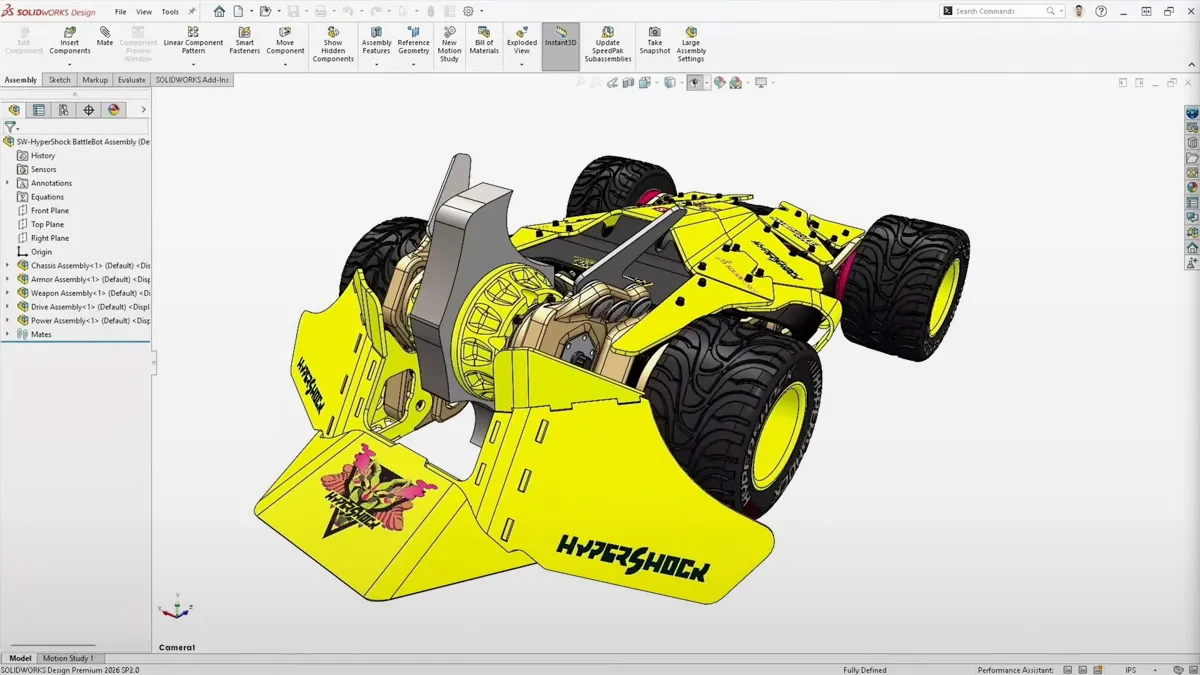The width and height of the screenshot is (1200, 675).
Task: Expand Power Assembly<1> node
Action: click(x=8, y=321)
